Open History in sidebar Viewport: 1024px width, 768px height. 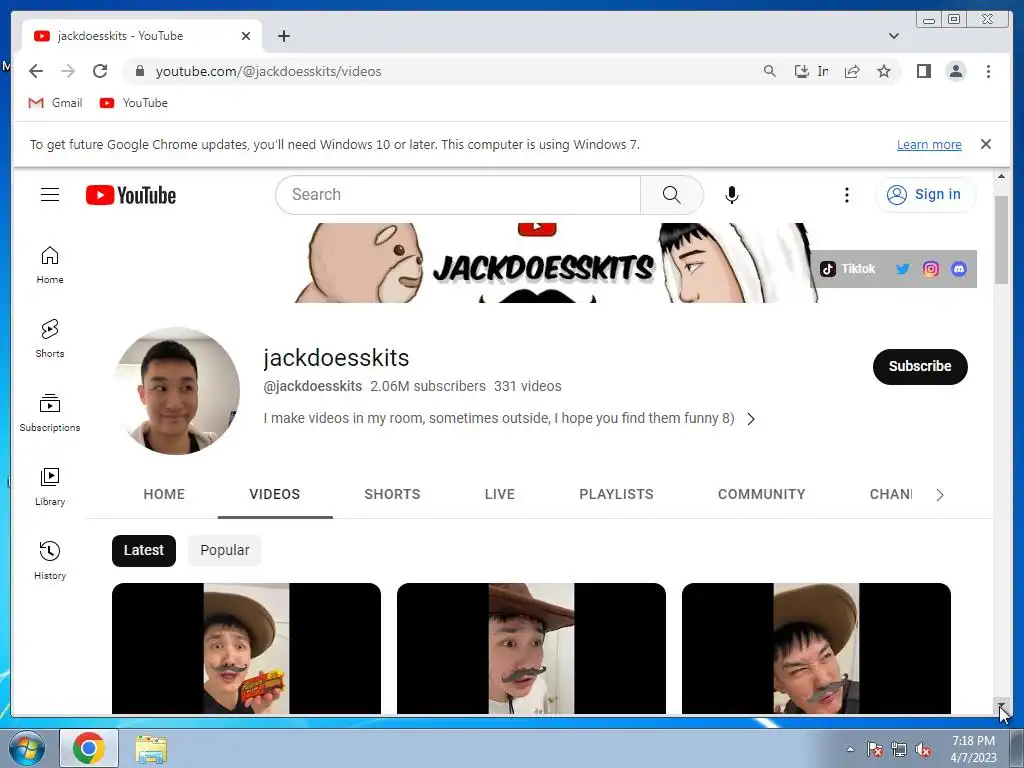coord(50,560)
